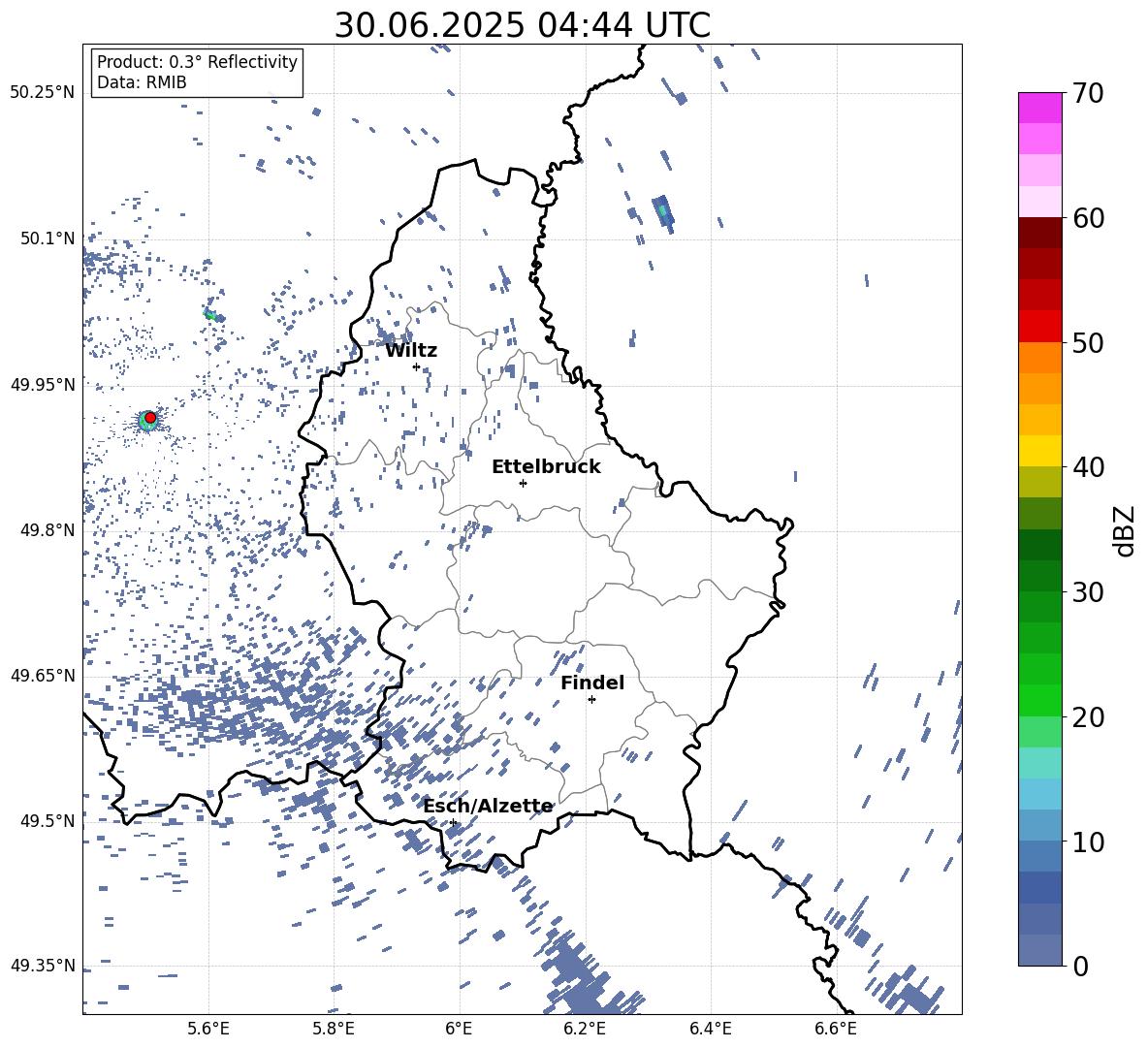The height and width of the screenshot is (1048, 1148).
Task: Click the plot title 30.06.2025 04:44 UTC
Action: 522,25
